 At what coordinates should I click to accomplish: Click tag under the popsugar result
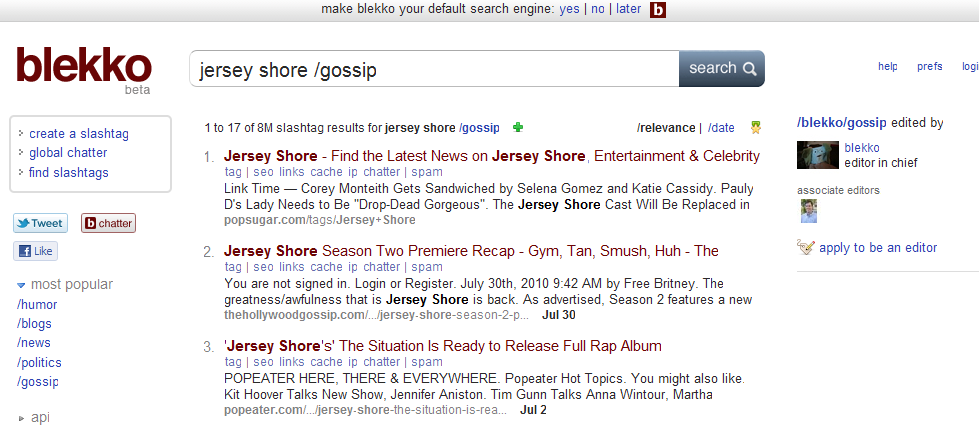(x=233, y=172)
